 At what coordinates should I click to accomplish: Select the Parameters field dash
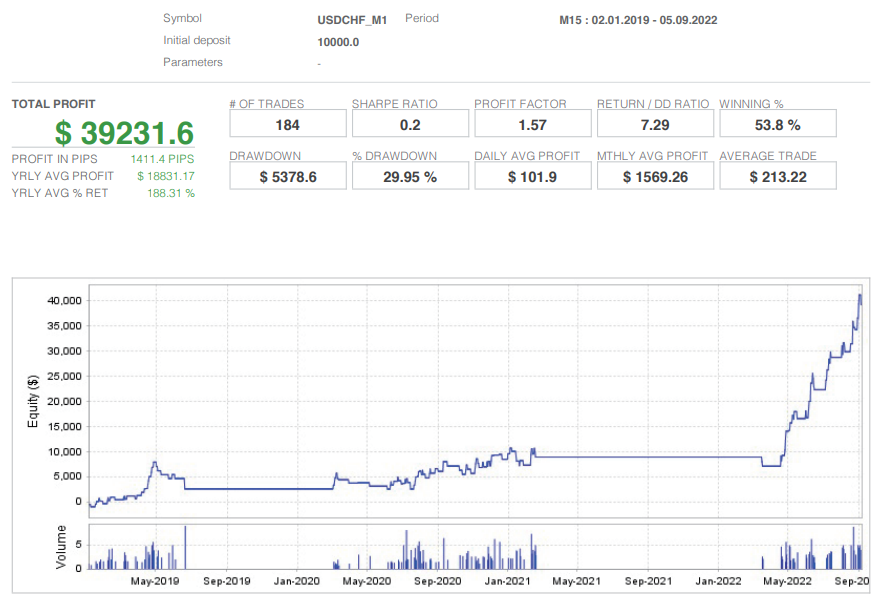click(x=318, y=62)
